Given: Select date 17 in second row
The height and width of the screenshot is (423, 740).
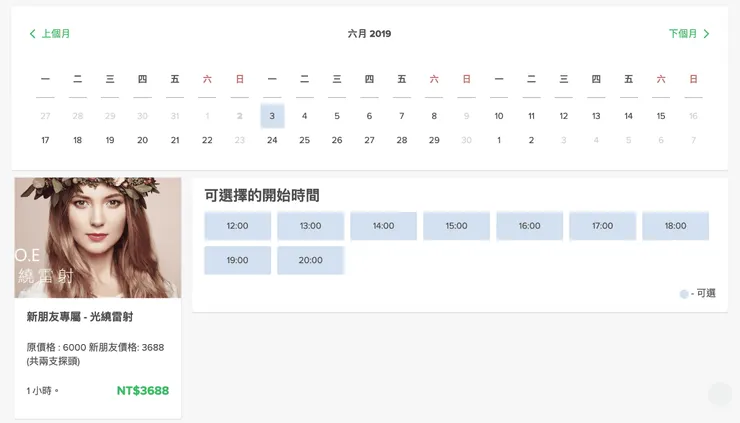Looking at the screenshot, I should (x=45, y=140).
